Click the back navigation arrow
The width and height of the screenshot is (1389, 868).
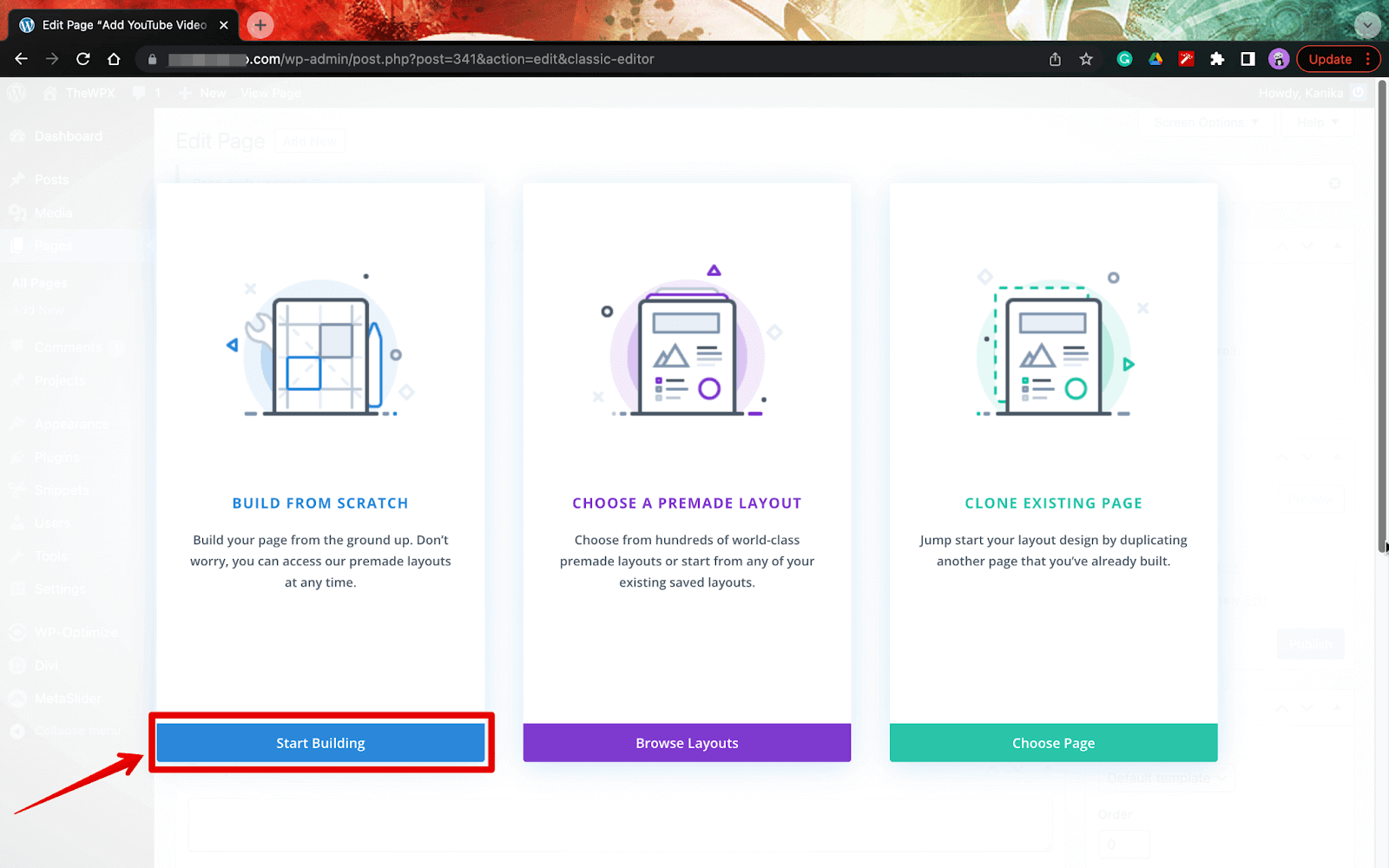coord(22,59)
